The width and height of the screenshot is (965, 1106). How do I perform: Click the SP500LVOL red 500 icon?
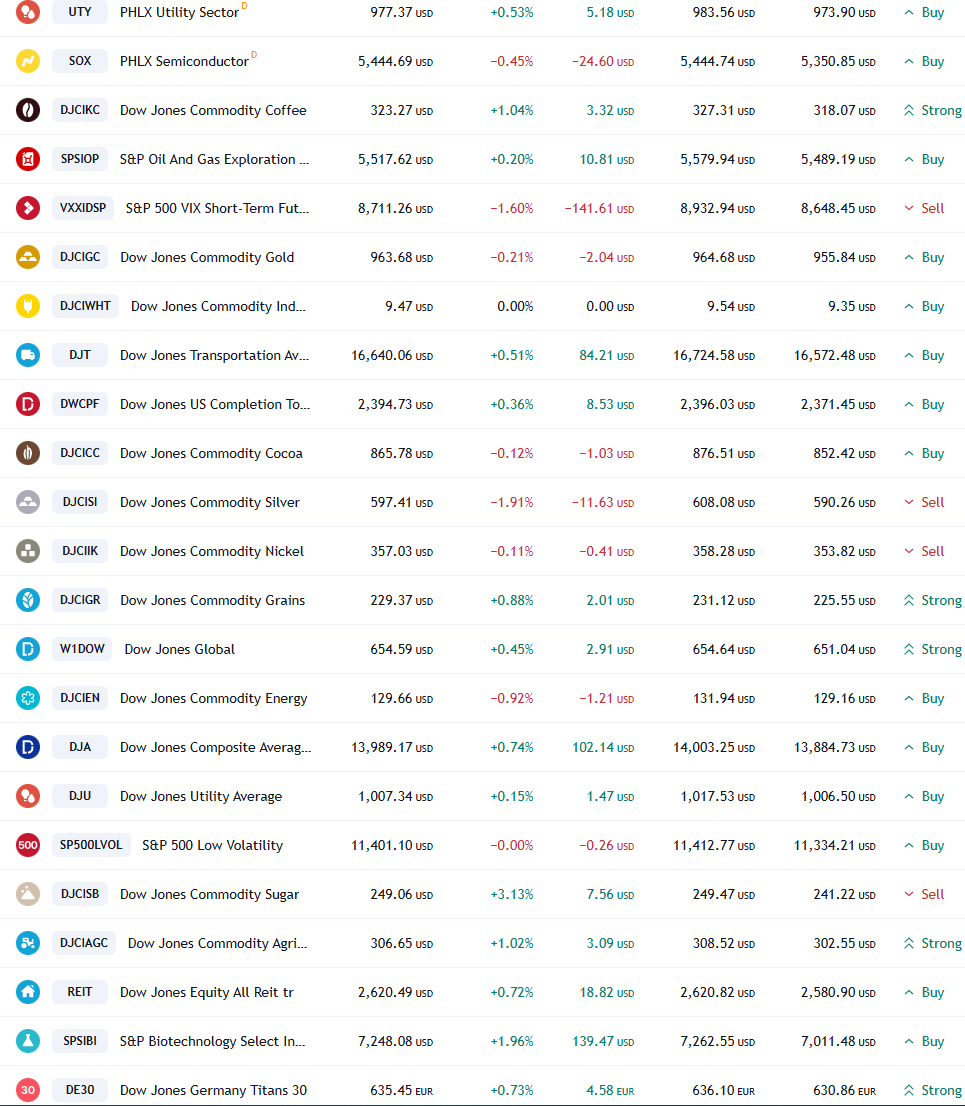[x=28, y=845]
